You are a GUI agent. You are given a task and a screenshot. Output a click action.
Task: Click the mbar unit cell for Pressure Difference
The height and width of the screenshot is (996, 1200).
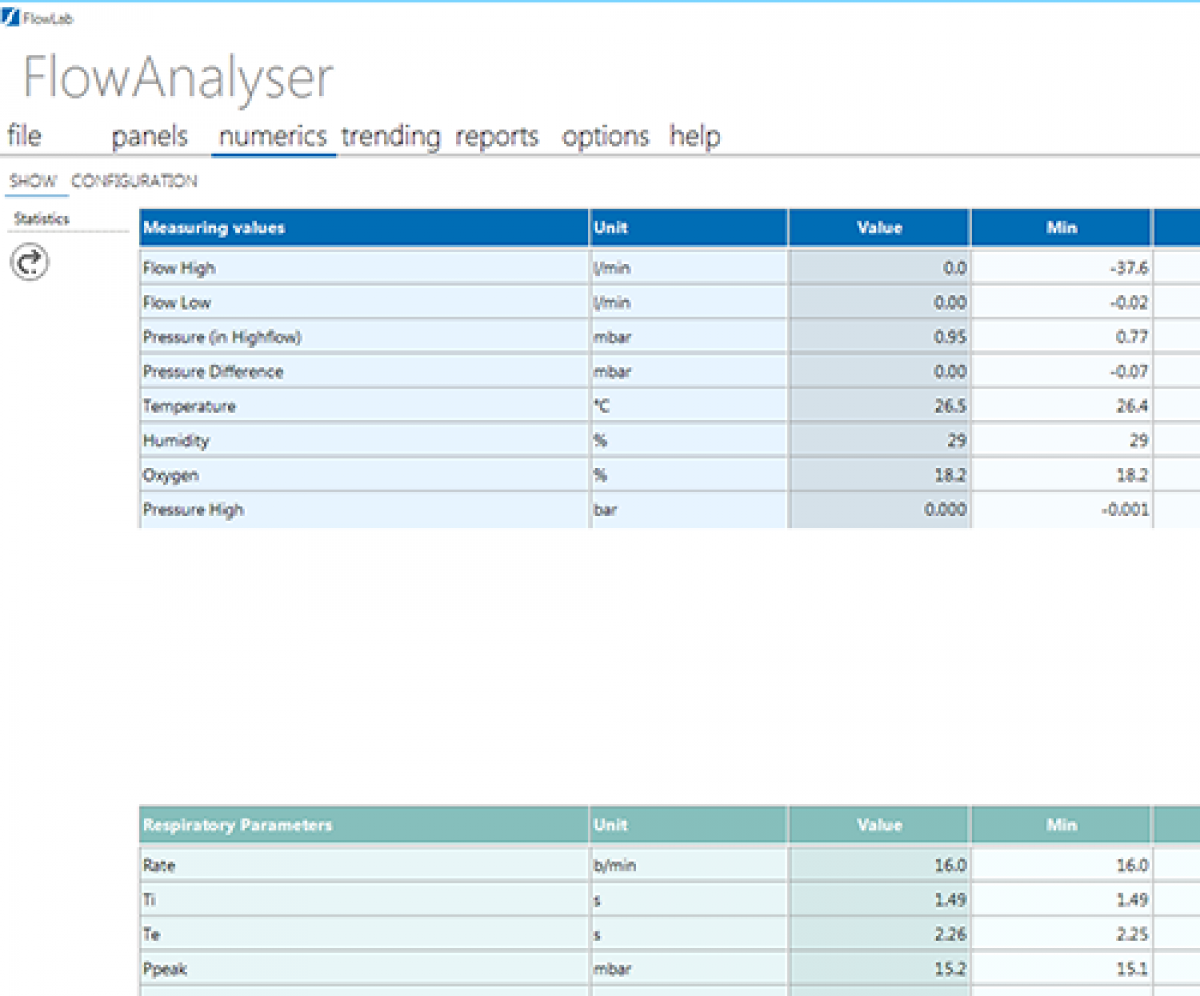click(689, 372)
